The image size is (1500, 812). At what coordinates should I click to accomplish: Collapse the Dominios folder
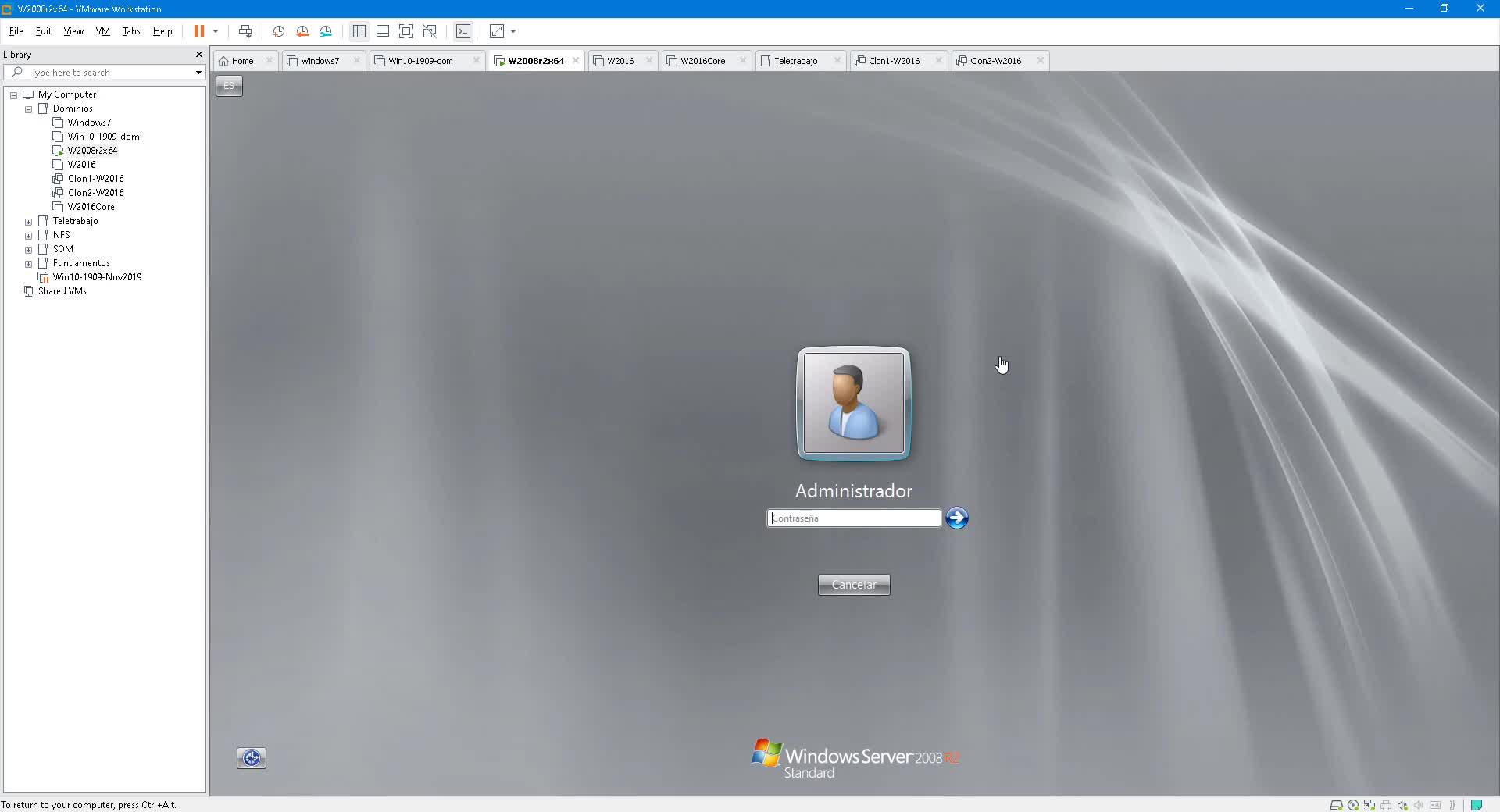(x=28, y=109)
